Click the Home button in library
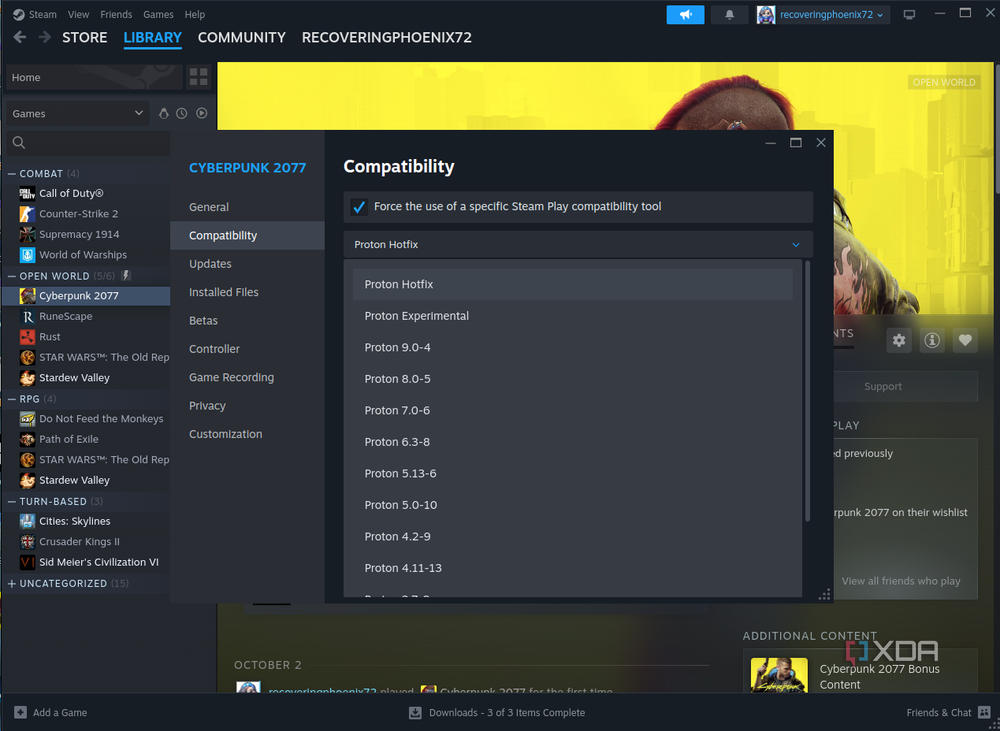1000x731 pixels. point(94,77)
